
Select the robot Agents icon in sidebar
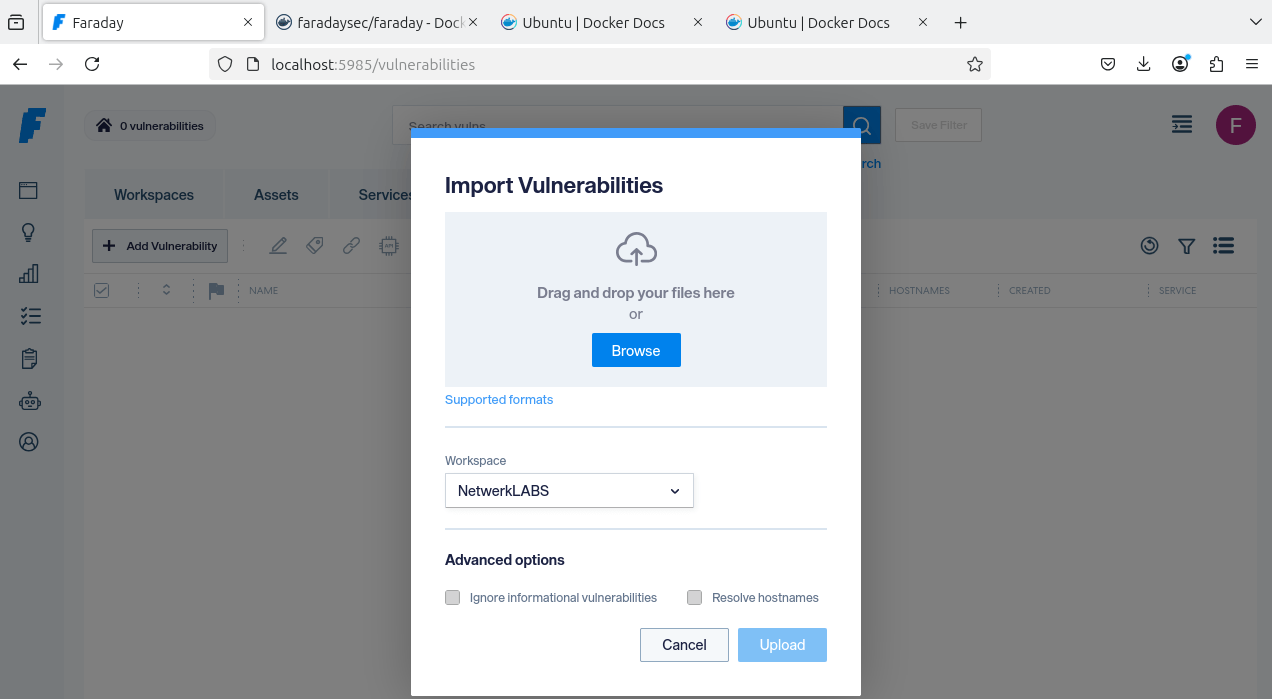pyautogui.click(x=29, y=400)
